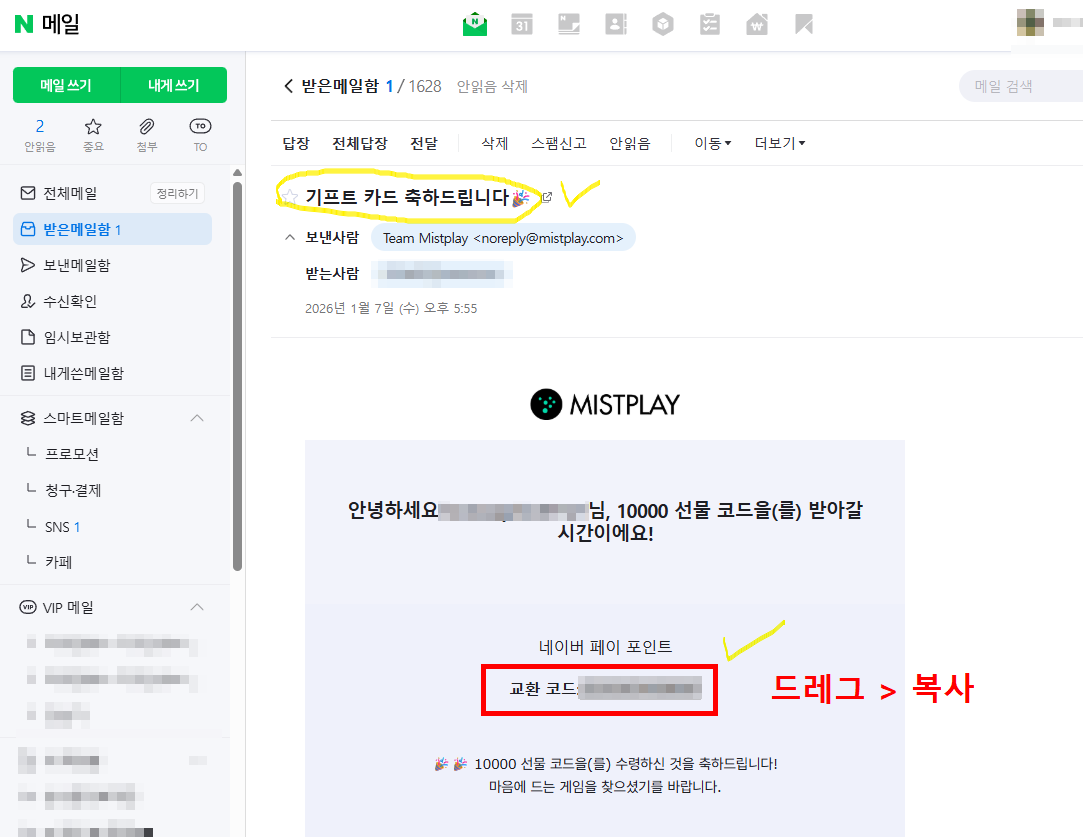Click the 메일 검색 search field
The height and width of the screenshot is (837, 1083).
point(1021,86)
